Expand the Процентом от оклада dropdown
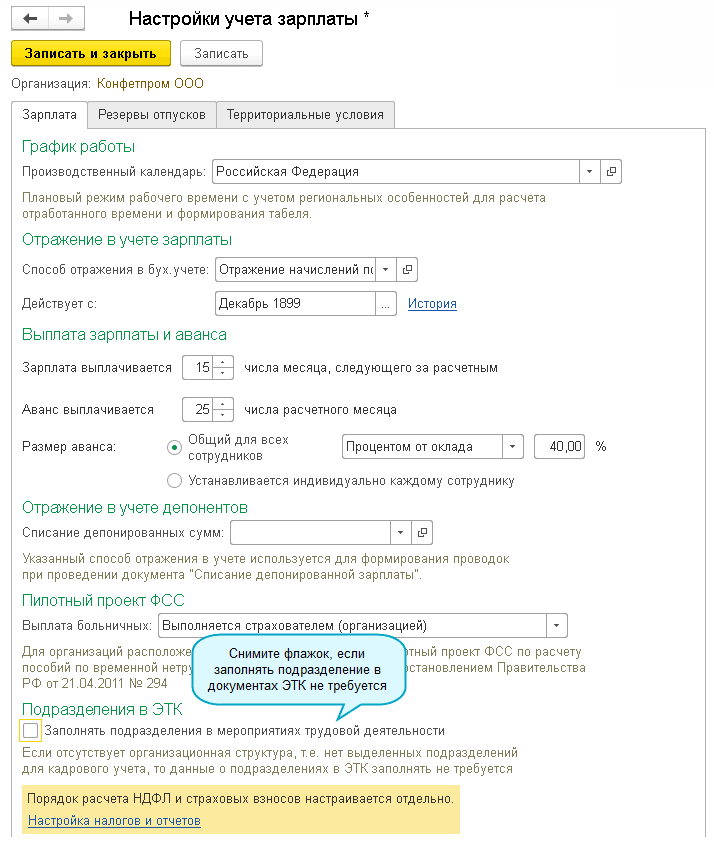Screen dimensions: 714x845 [x=512, y=447]
